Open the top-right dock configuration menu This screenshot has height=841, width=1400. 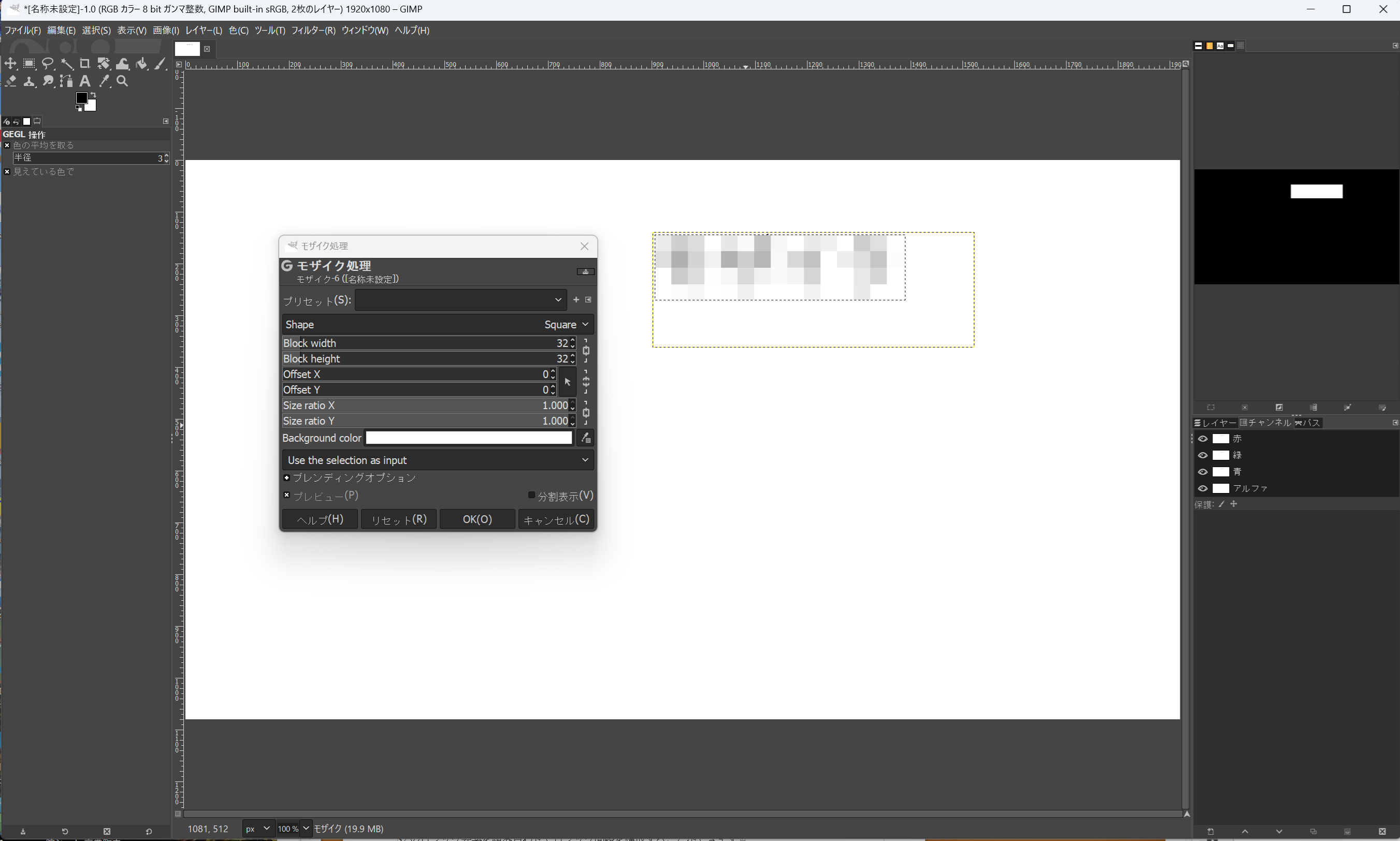click(x=1395, y=46)
